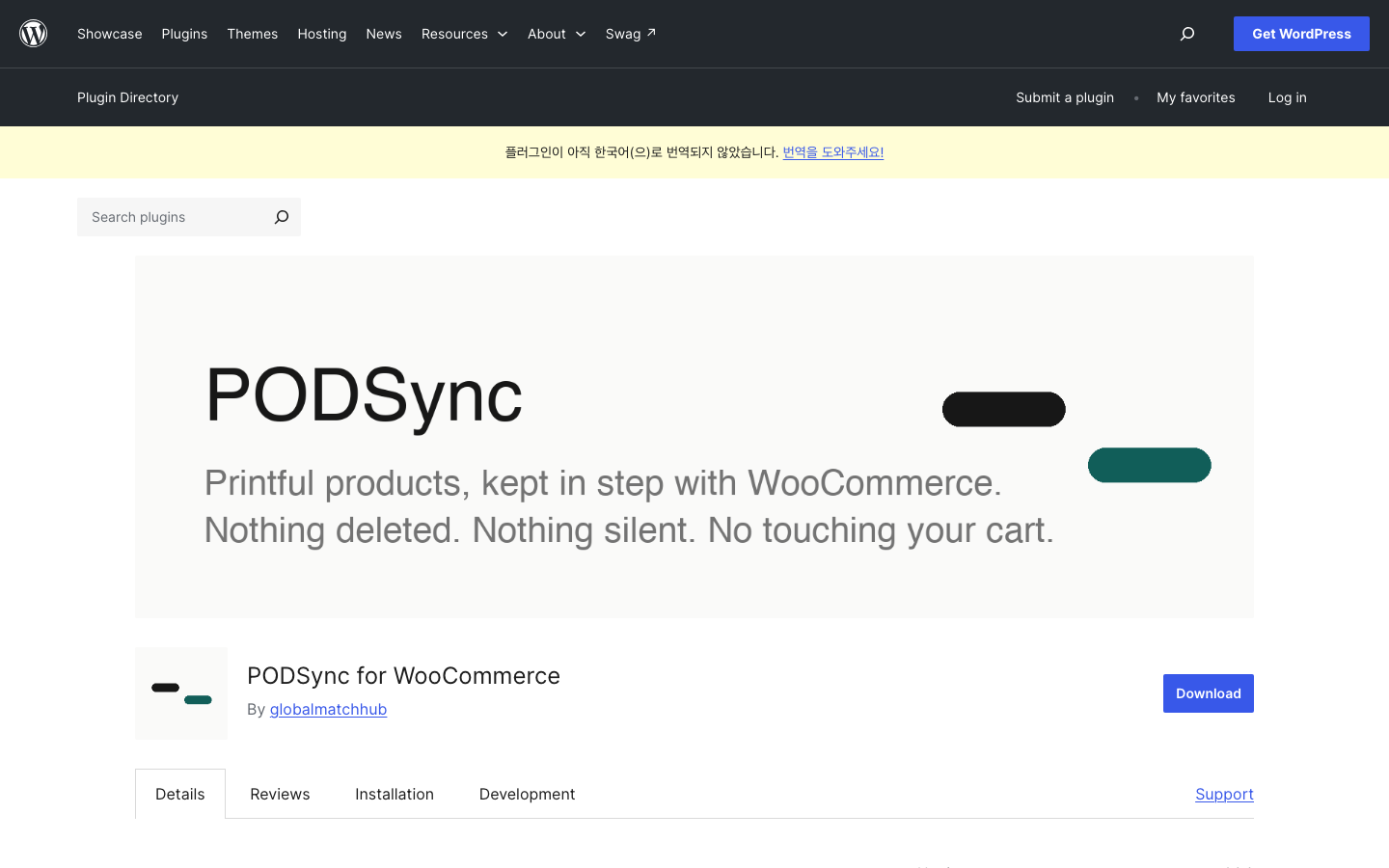Open Themes in top navigation

coord(253,34)
